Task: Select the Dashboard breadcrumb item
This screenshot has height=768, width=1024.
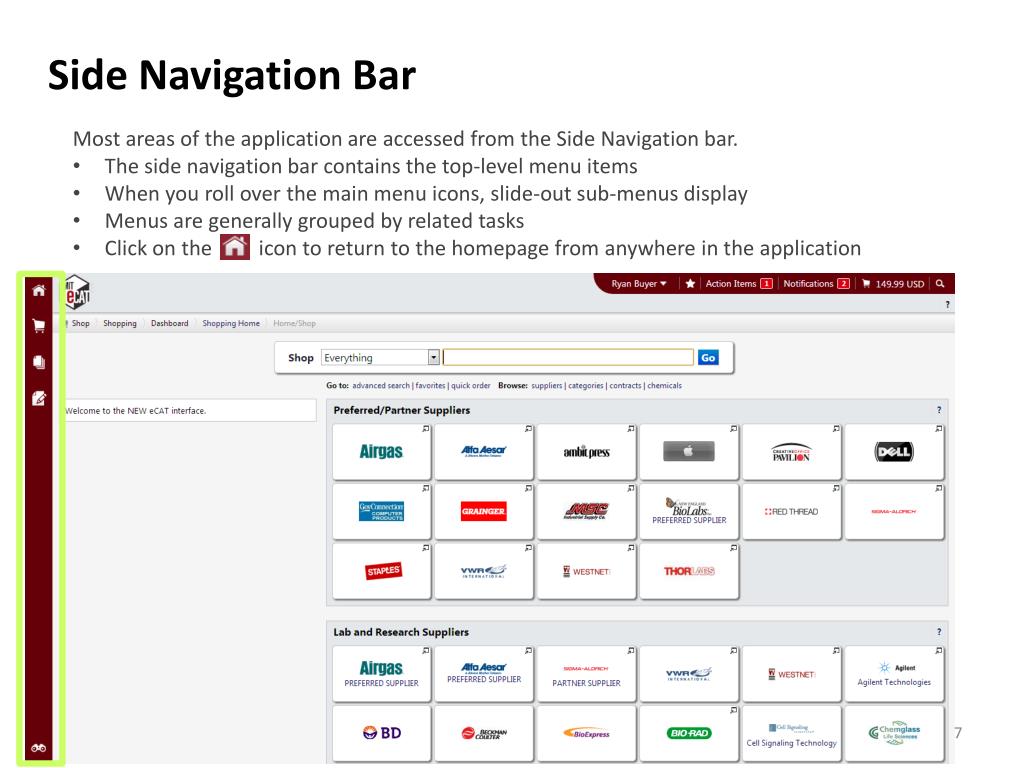Action: tap(169, 323)
